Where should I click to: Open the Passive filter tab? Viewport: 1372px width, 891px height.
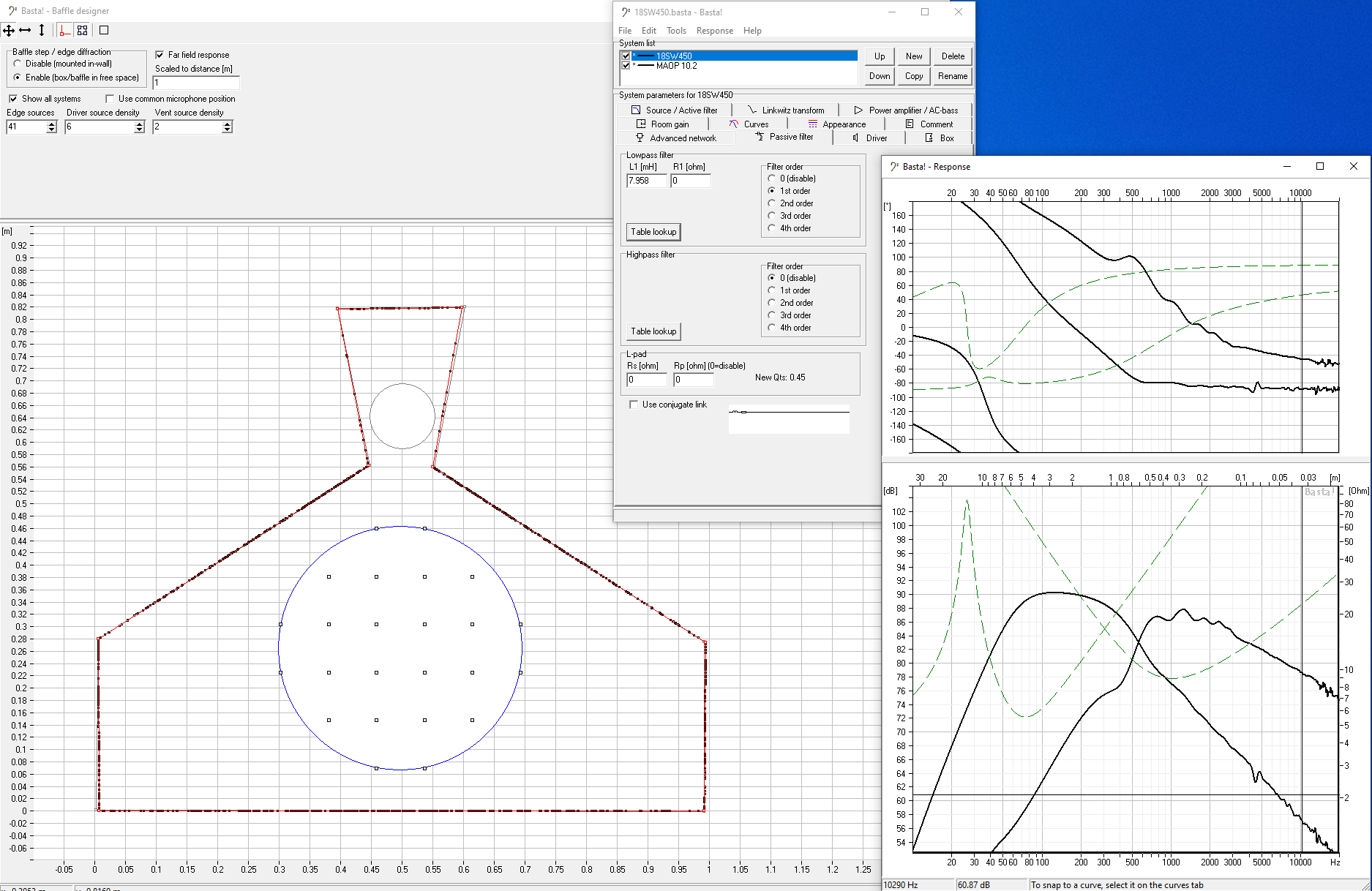click(x=785, y=137)
